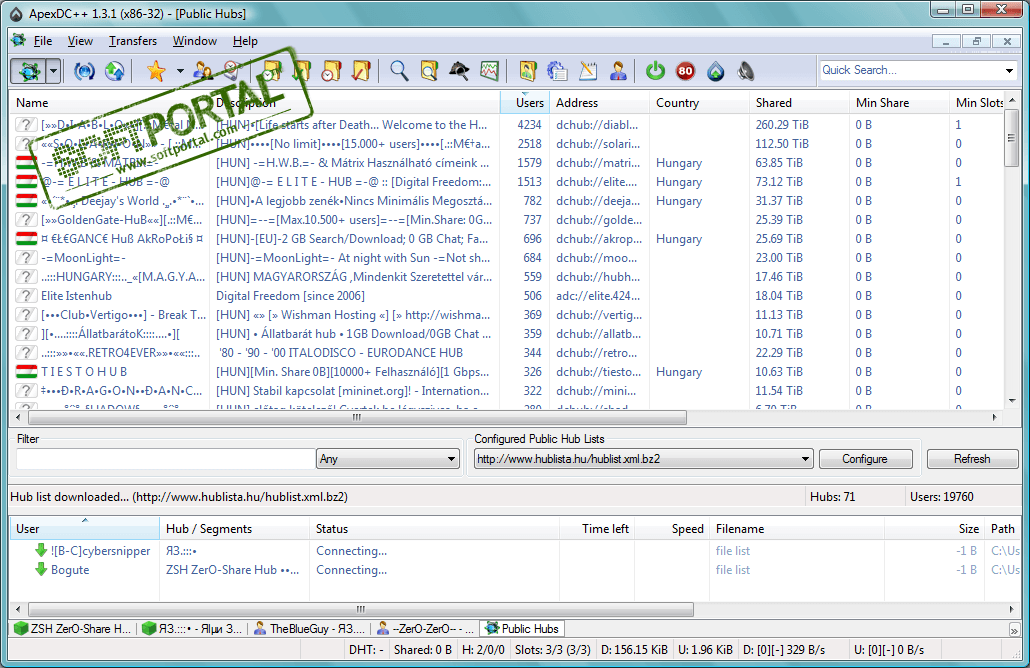The height and width of the screenshot is (668, 1030).
Task: Select hub row 'T I E S T O H U B'
Action: pyautogui.click(x=506, y=372)
